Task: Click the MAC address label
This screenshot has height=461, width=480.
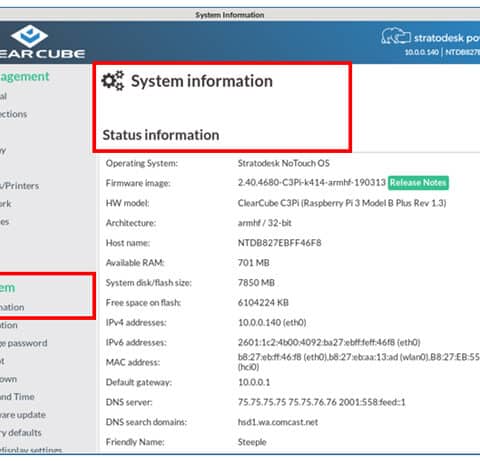Action: coord(133,362)
